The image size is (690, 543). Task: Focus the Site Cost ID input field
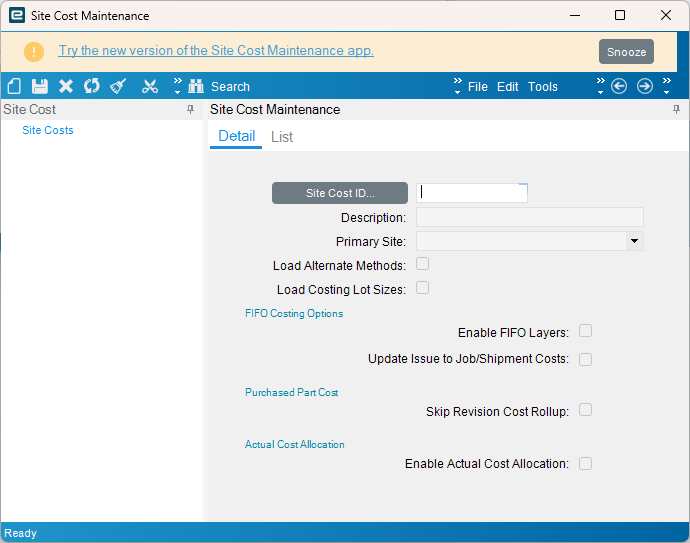click(x=472, y=193)
